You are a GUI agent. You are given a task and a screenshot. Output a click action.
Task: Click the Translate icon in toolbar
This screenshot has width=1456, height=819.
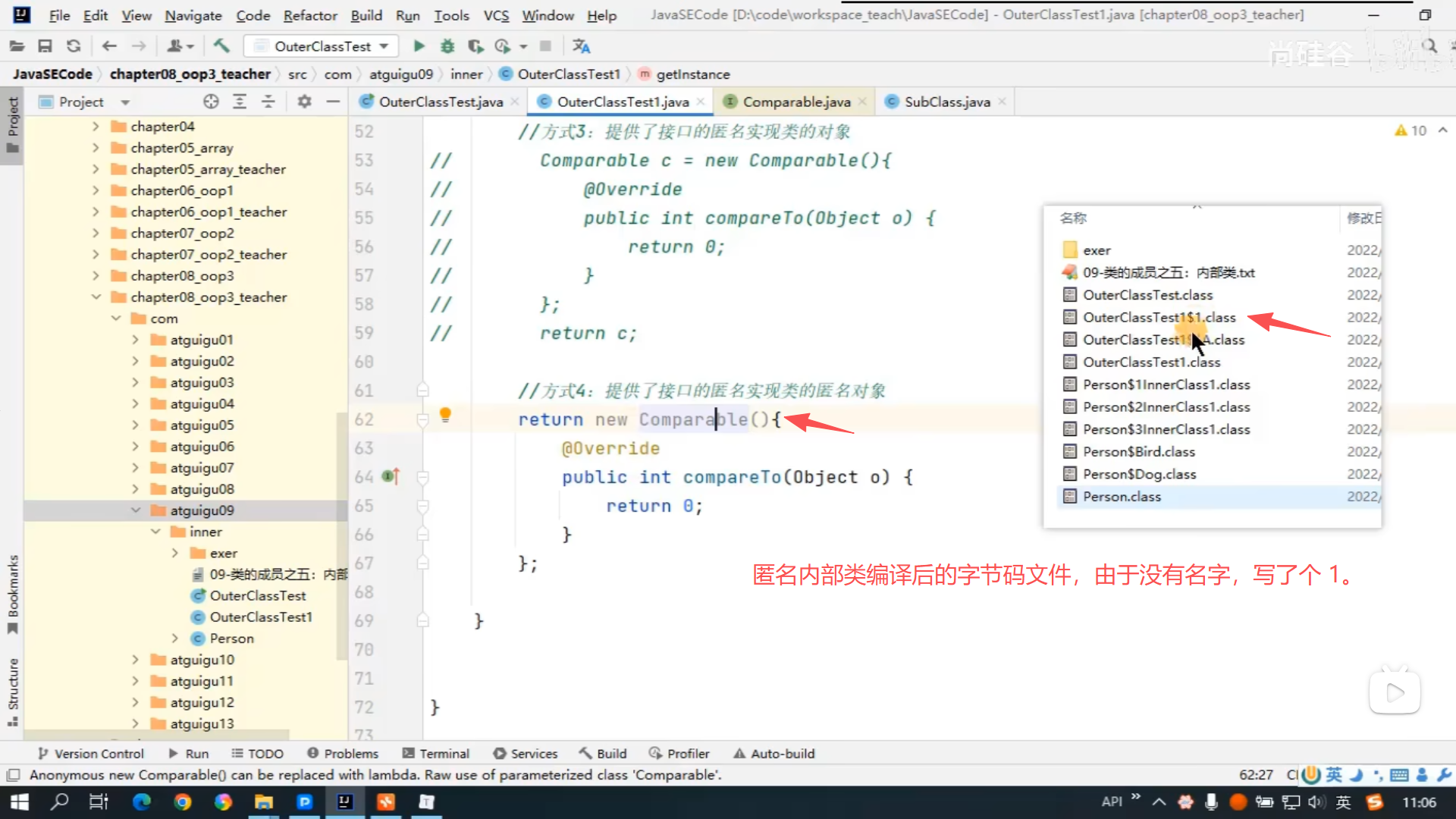click(x=582, y=46)
